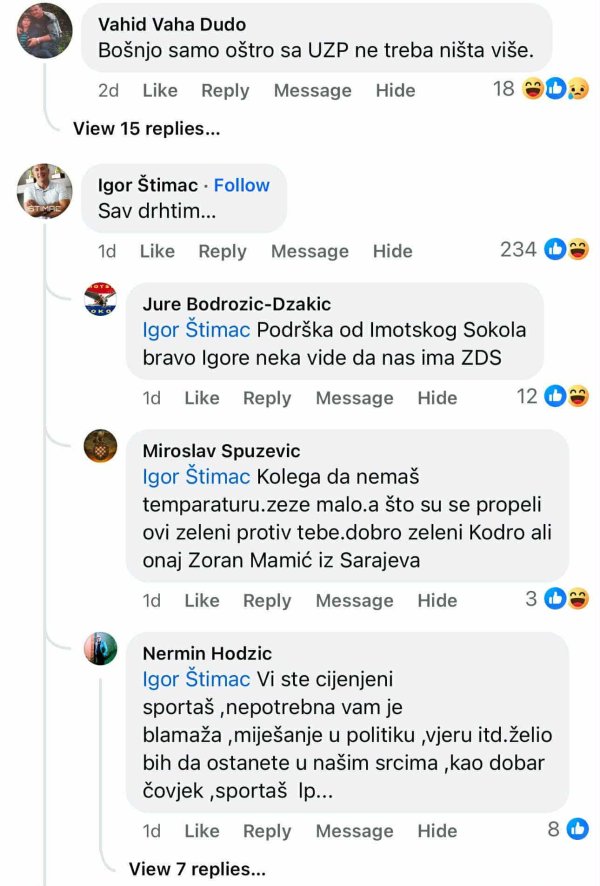The height and width of the screenshot is (886, 600).
Task: Follow Igor Štimac
Action: click(x=241, y=185)
